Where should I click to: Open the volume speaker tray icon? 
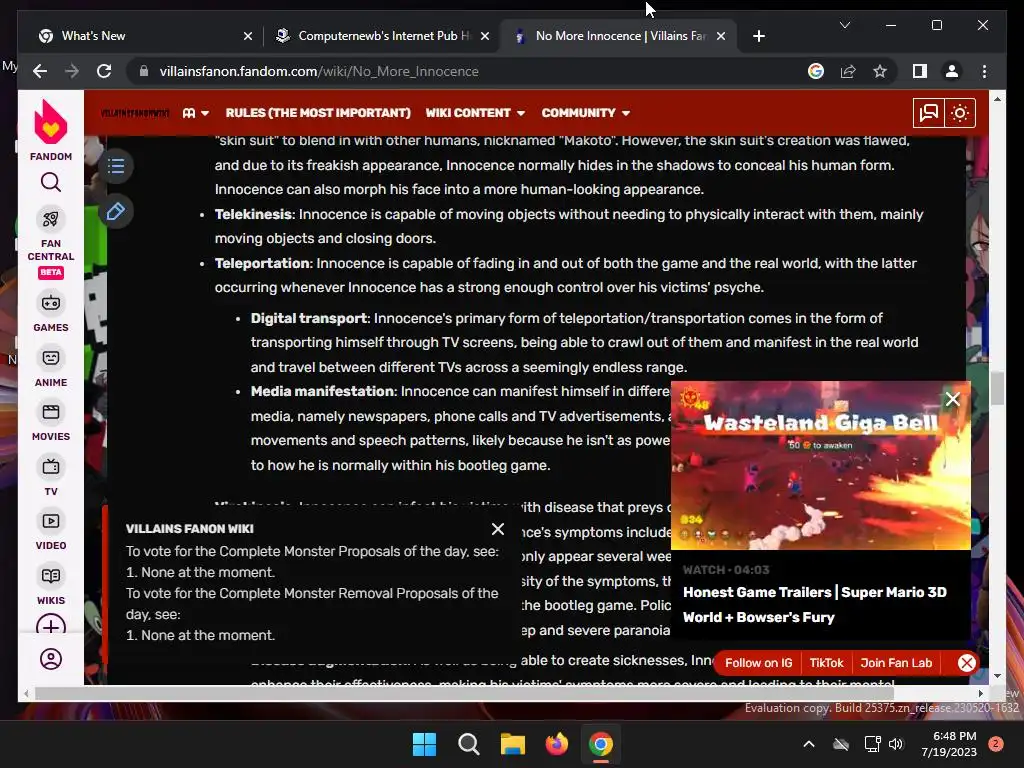click(896, 744)
